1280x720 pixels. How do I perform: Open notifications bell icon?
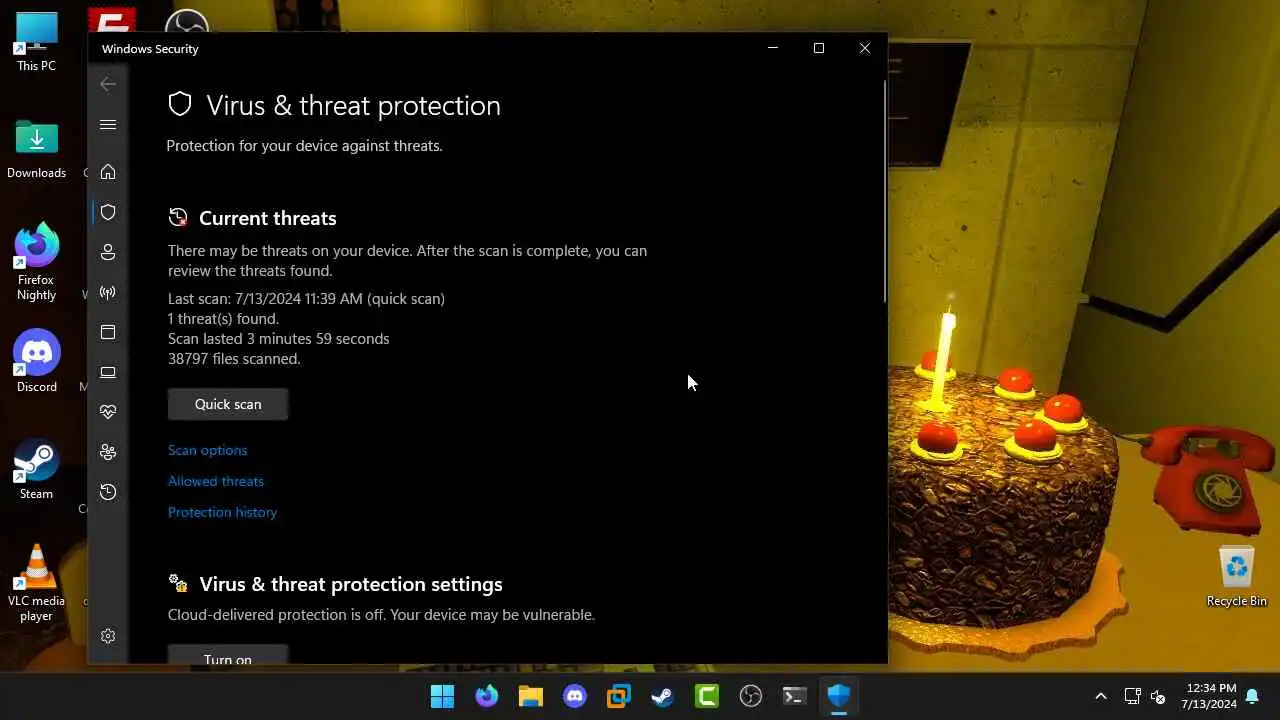pos(1252,696)
